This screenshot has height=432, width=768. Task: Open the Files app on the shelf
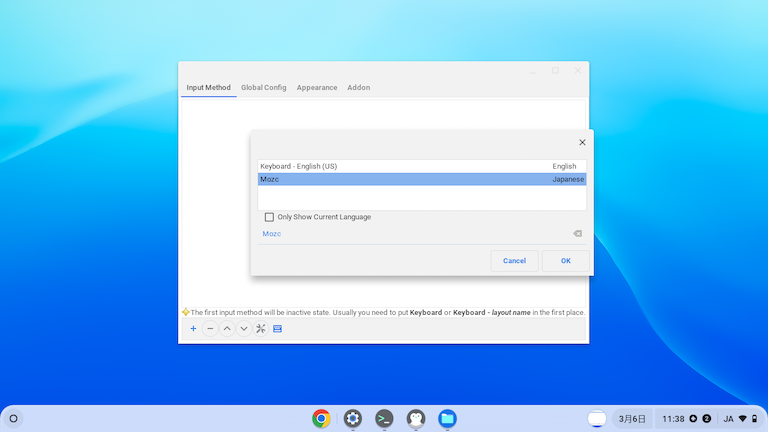(447, 419)
